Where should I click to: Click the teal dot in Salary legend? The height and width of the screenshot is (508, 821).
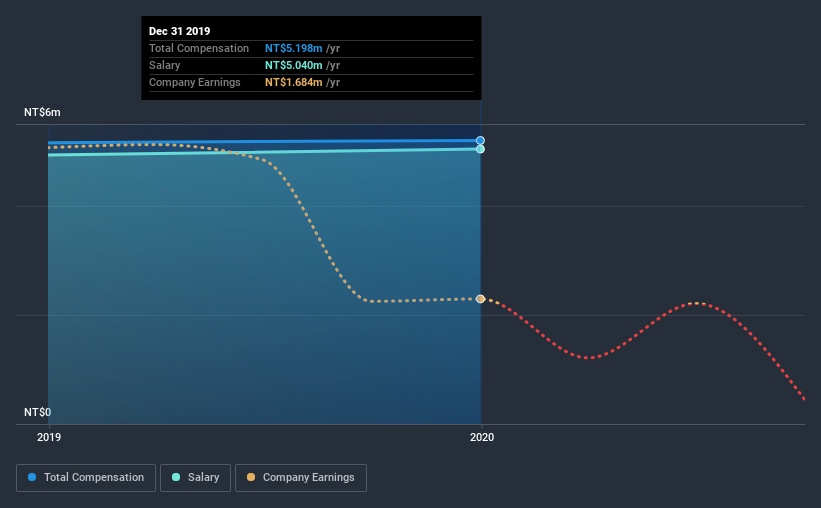pos(176,477)
